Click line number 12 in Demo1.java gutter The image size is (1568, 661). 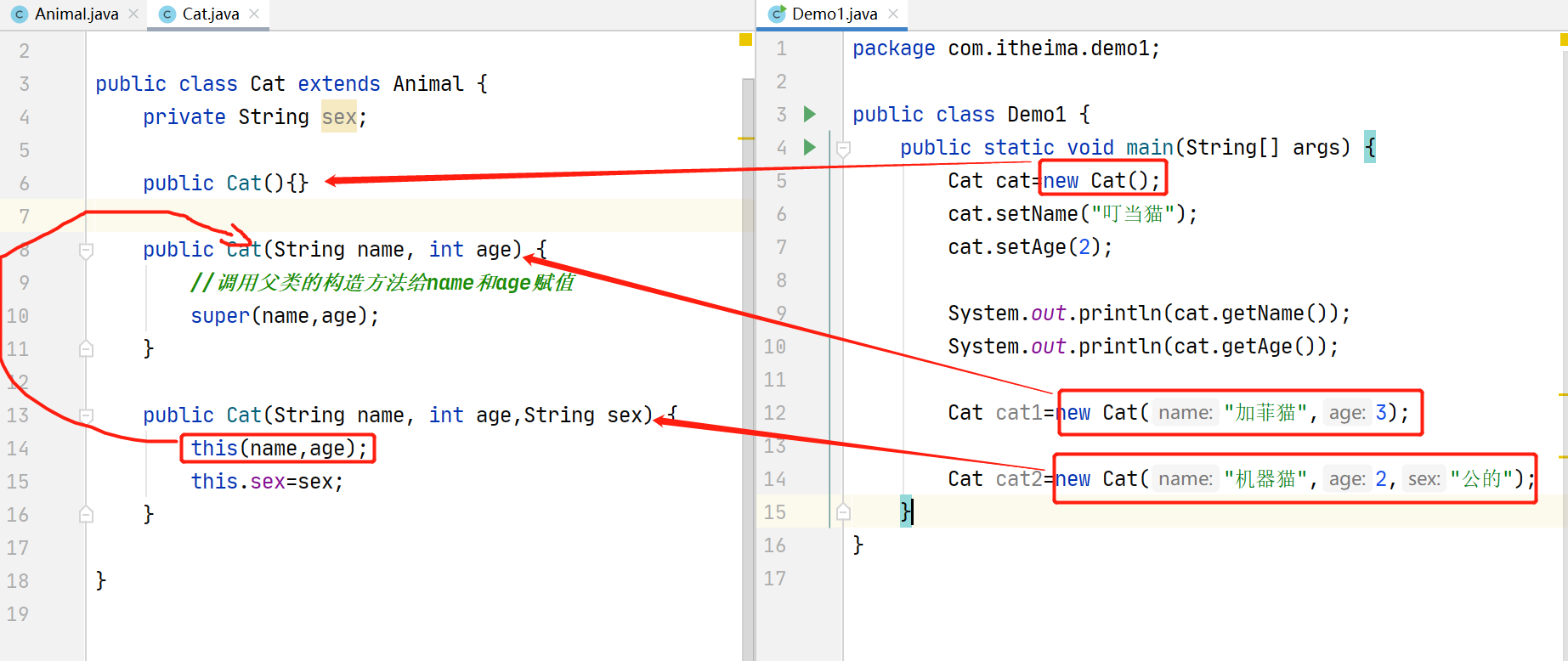point(774,413)
